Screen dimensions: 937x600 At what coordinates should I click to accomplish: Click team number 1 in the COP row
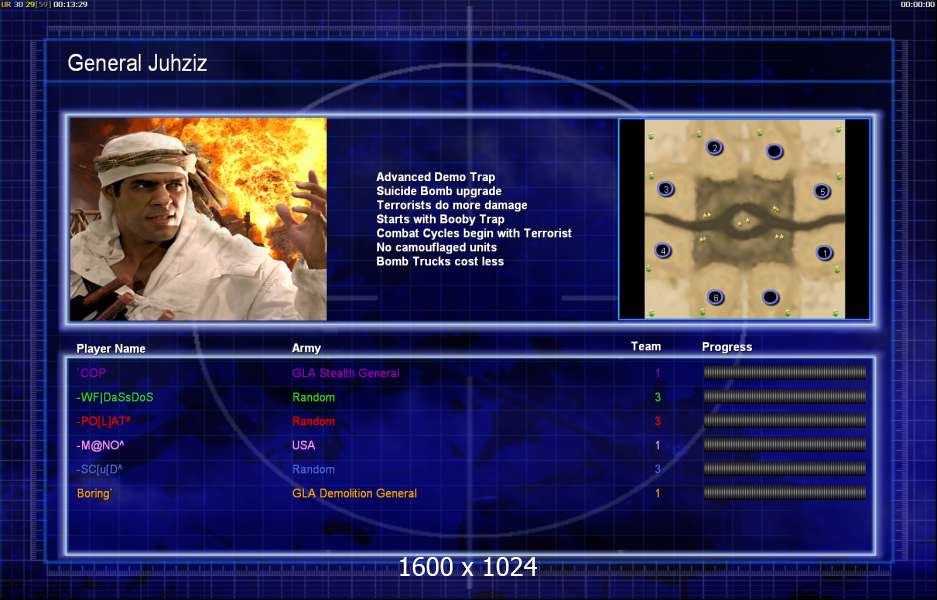coord(657,374)
